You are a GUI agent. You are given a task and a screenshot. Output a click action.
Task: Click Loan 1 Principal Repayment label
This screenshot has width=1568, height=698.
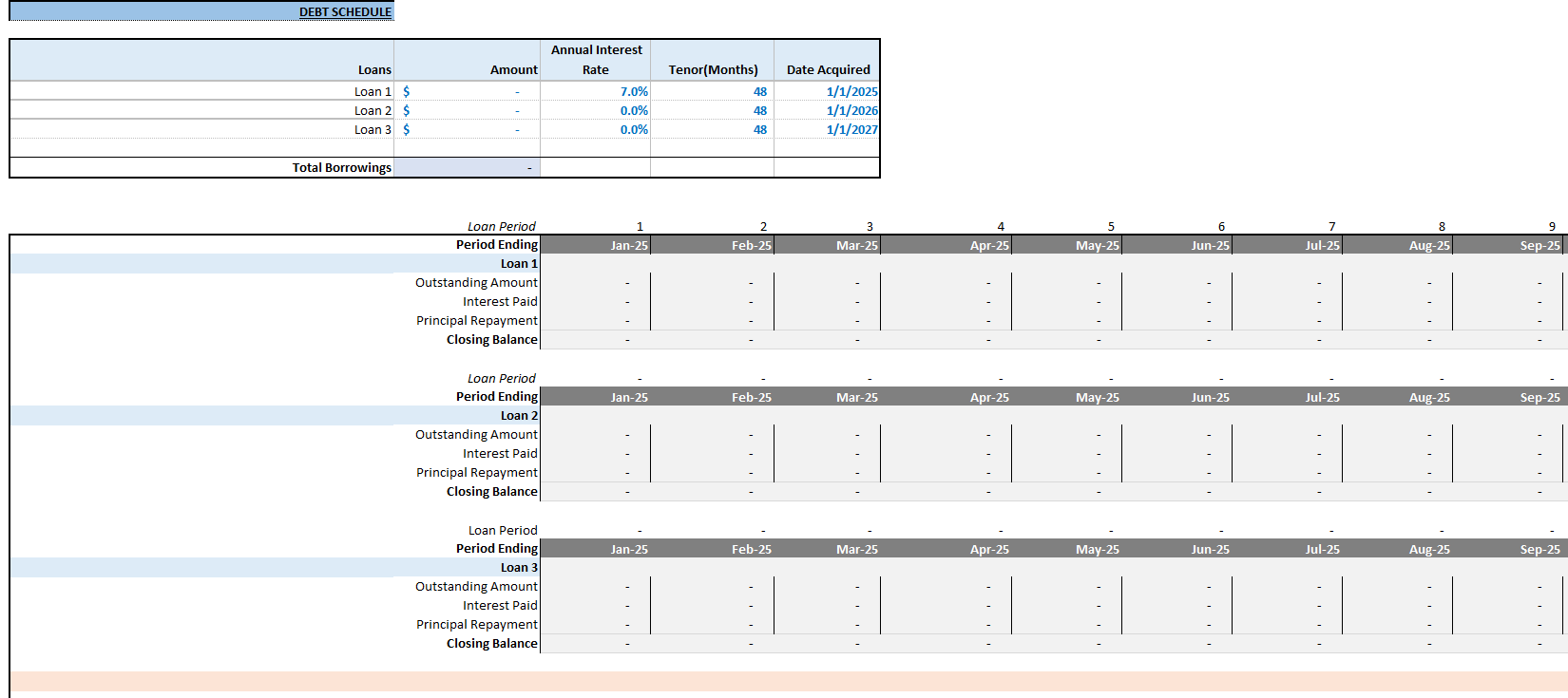pos(476,320)
